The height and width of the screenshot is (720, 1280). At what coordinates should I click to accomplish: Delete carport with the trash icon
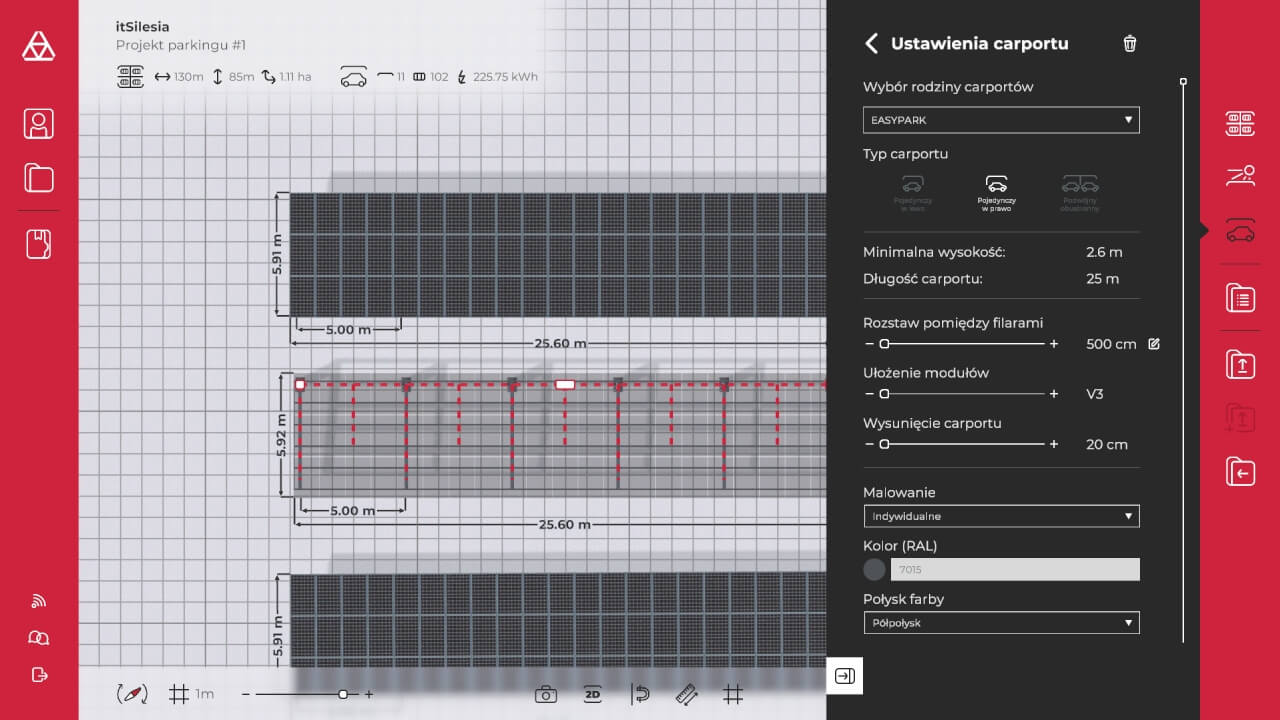click(x=1130, y=43)
